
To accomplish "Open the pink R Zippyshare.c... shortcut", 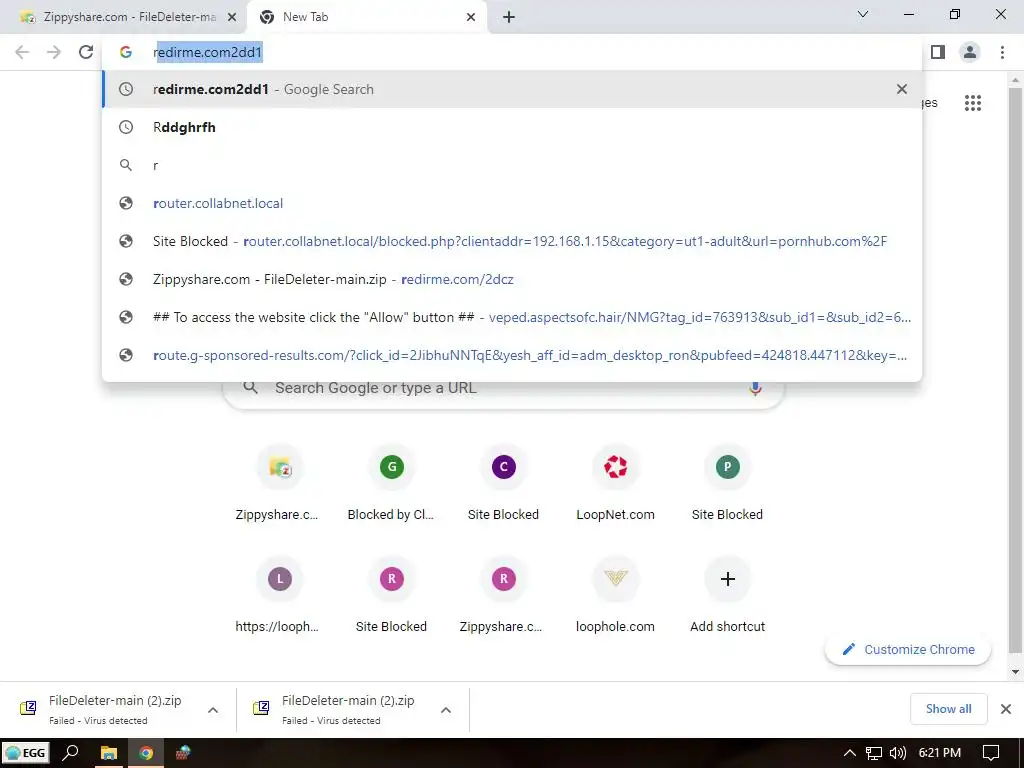I will coord(504,594).
